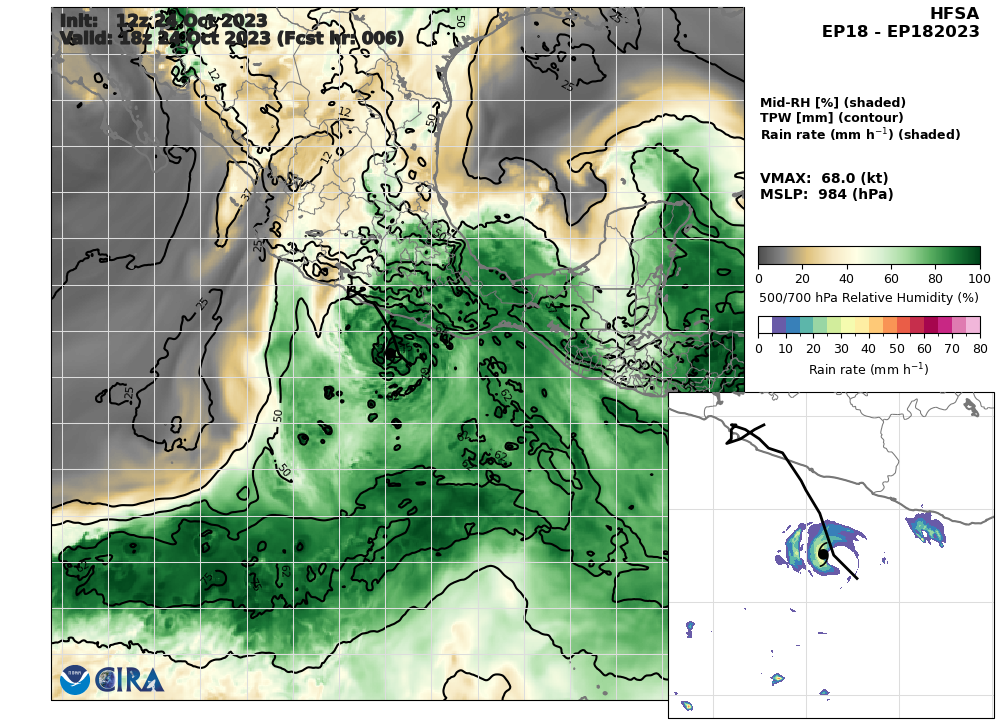Click the 100 tick on humidity colorbar
1000x722 pixels.
pos(980,279)
